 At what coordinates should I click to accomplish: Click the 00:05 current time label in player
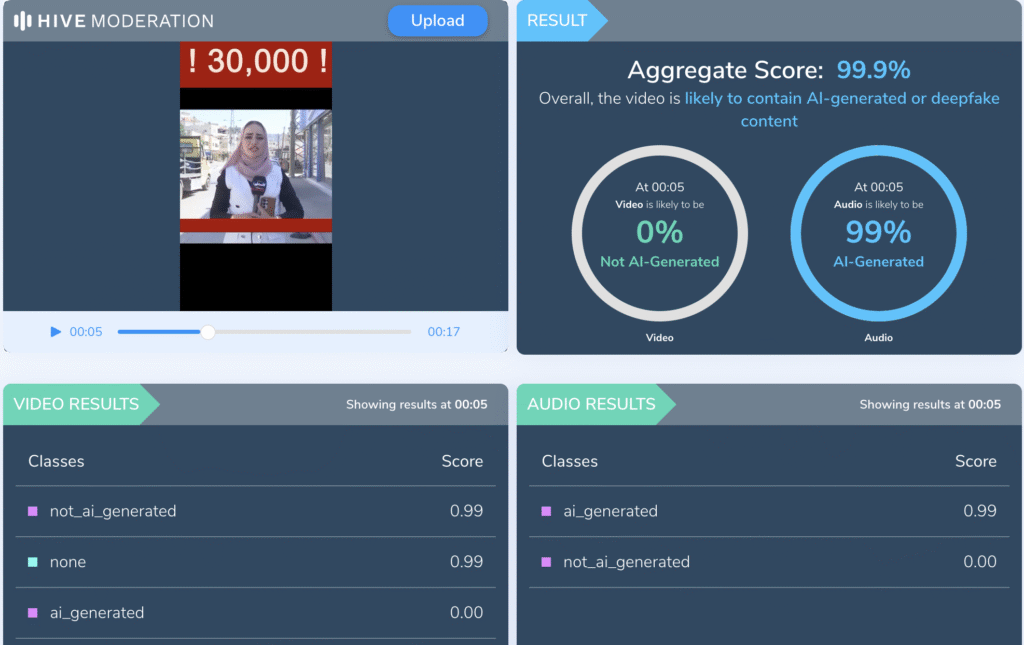point(85,332)
